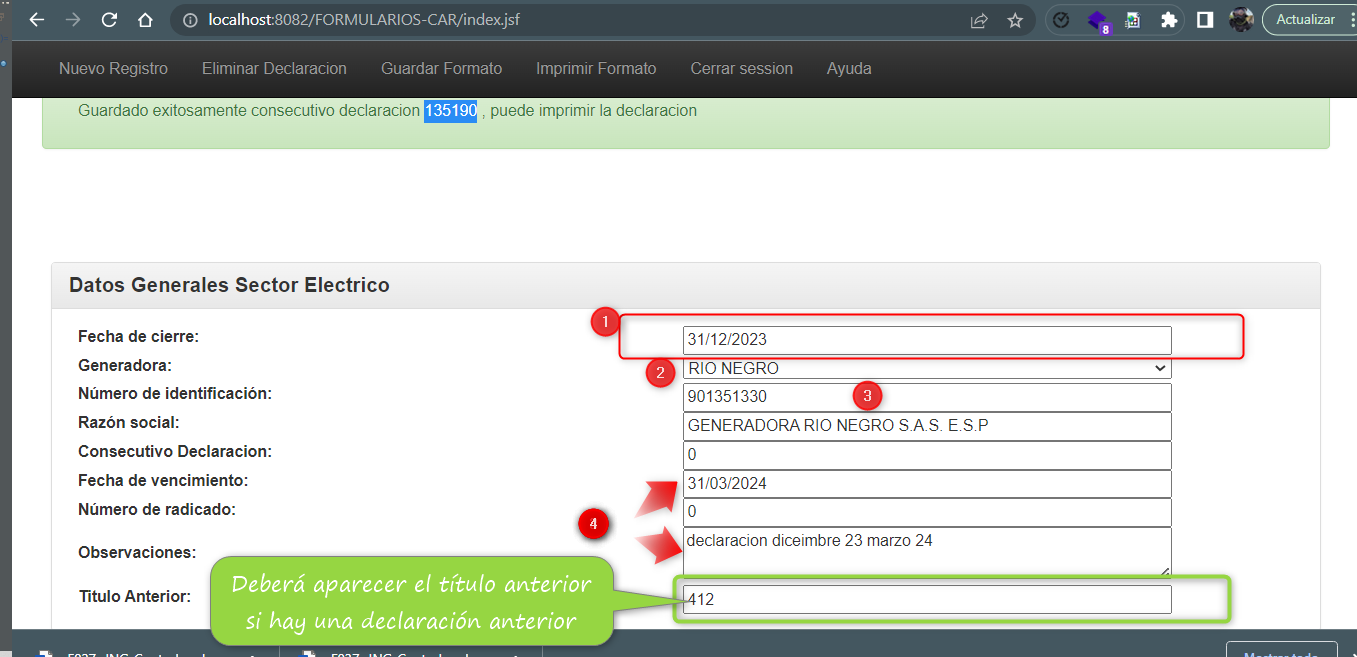Reload the page with the refresh icon

pos(109,20)
